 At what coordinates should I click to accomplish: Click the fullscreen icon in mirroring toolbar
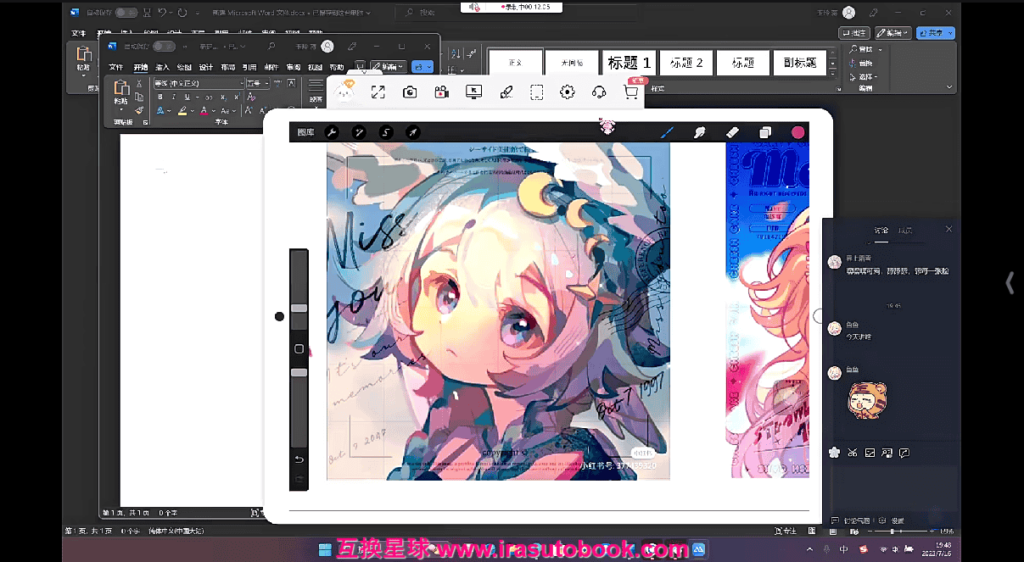pos(378,92)
